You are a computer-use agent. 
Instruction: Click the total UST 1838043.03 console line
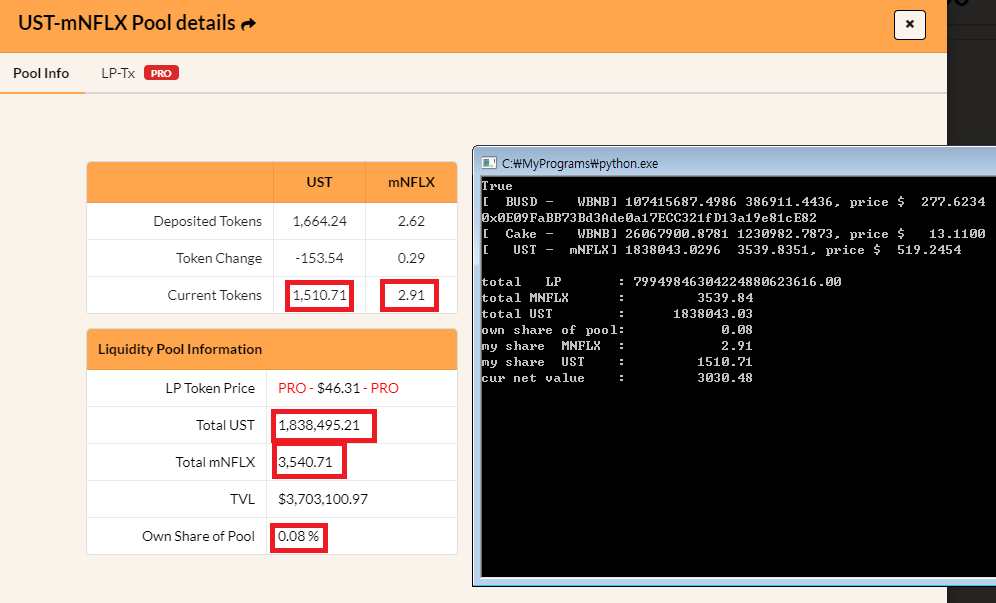617,313
